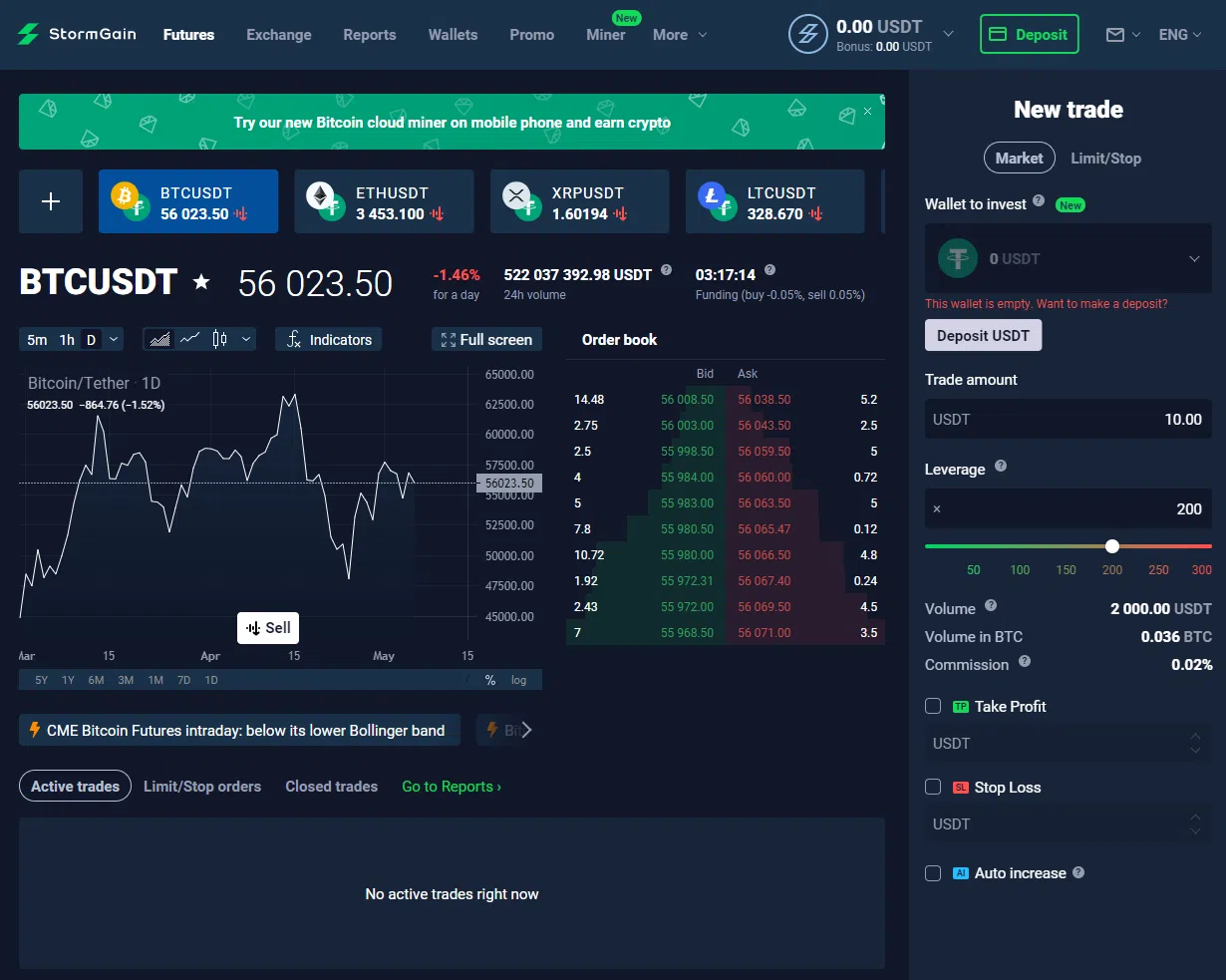Screen dimensions: 1226x980
Task: Open the mail envelope icon
Action: click(x=1115, y=35)
